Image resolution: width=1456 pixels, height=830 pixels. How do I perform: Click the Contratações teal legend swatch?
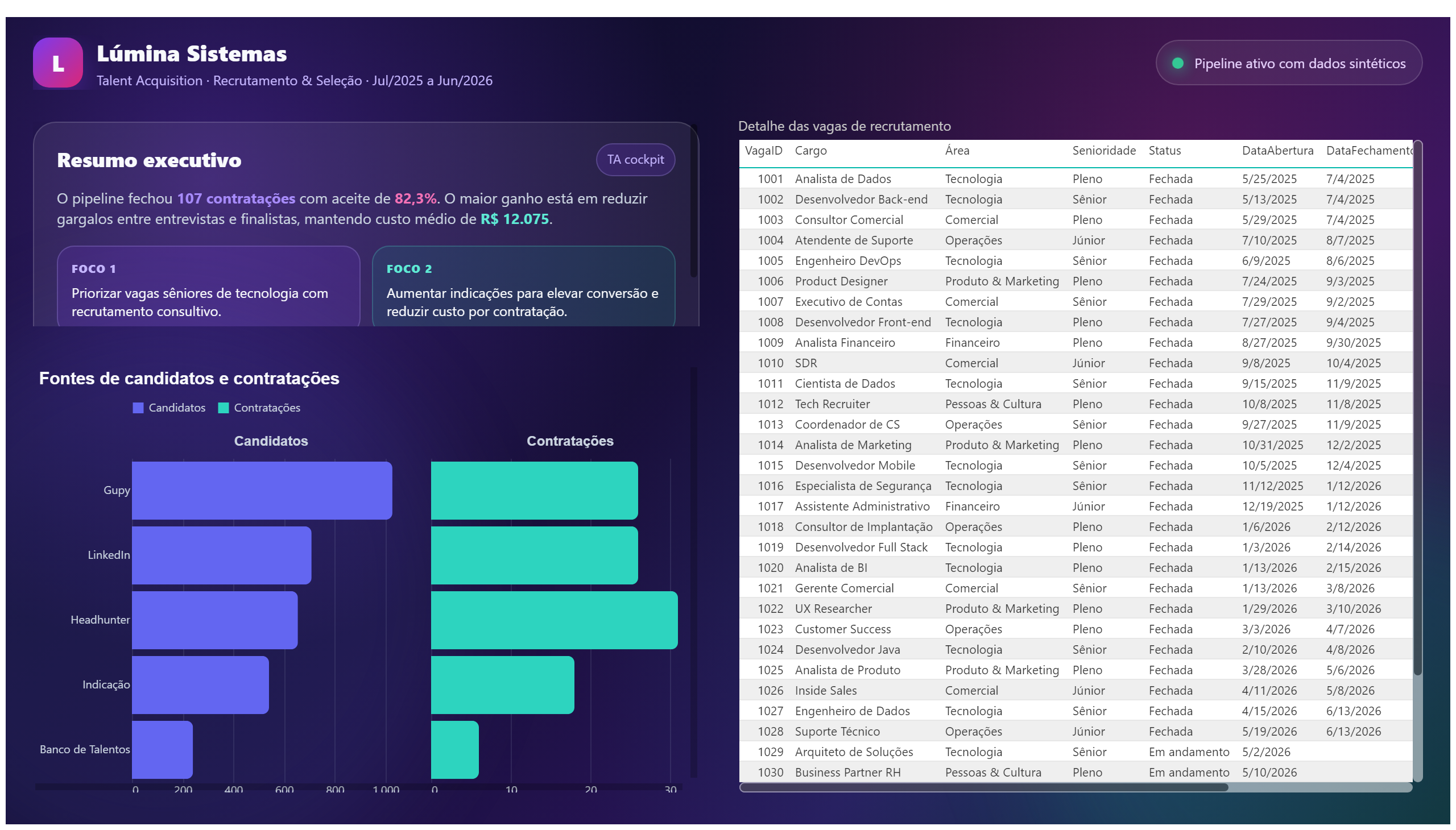[x=224, y=408]
